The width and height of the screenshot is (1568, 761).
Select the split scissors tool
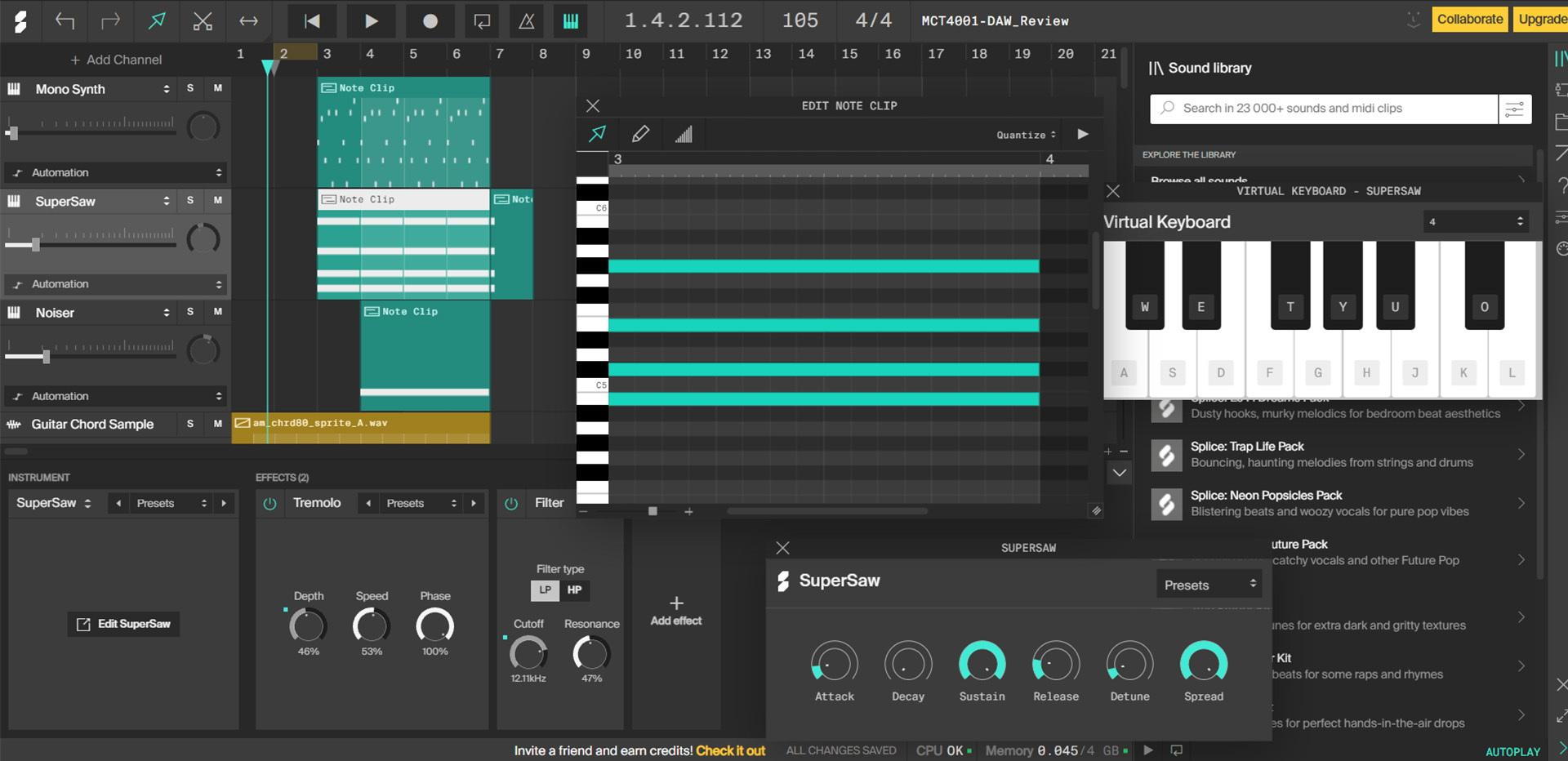coord(203,20)
